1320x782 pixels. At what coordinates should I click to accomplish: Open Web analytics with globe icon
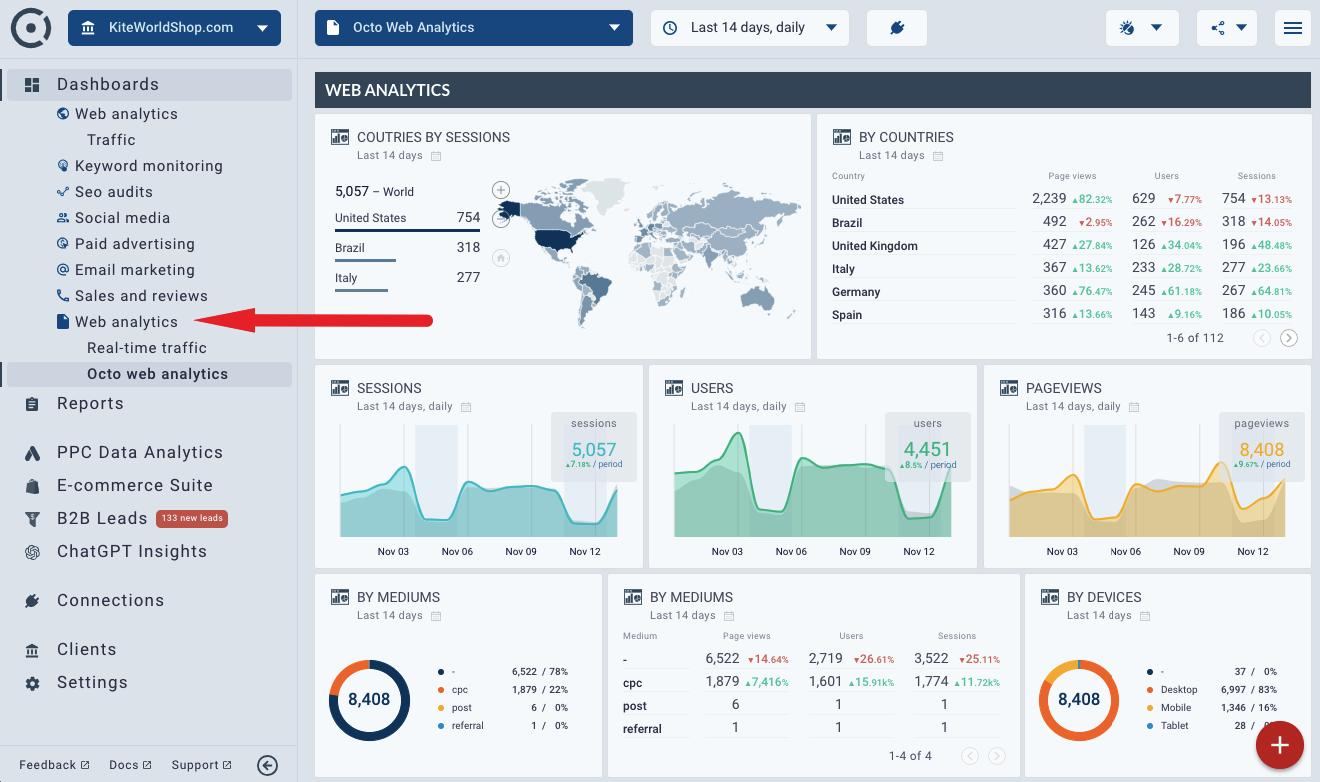click(126, 114)
